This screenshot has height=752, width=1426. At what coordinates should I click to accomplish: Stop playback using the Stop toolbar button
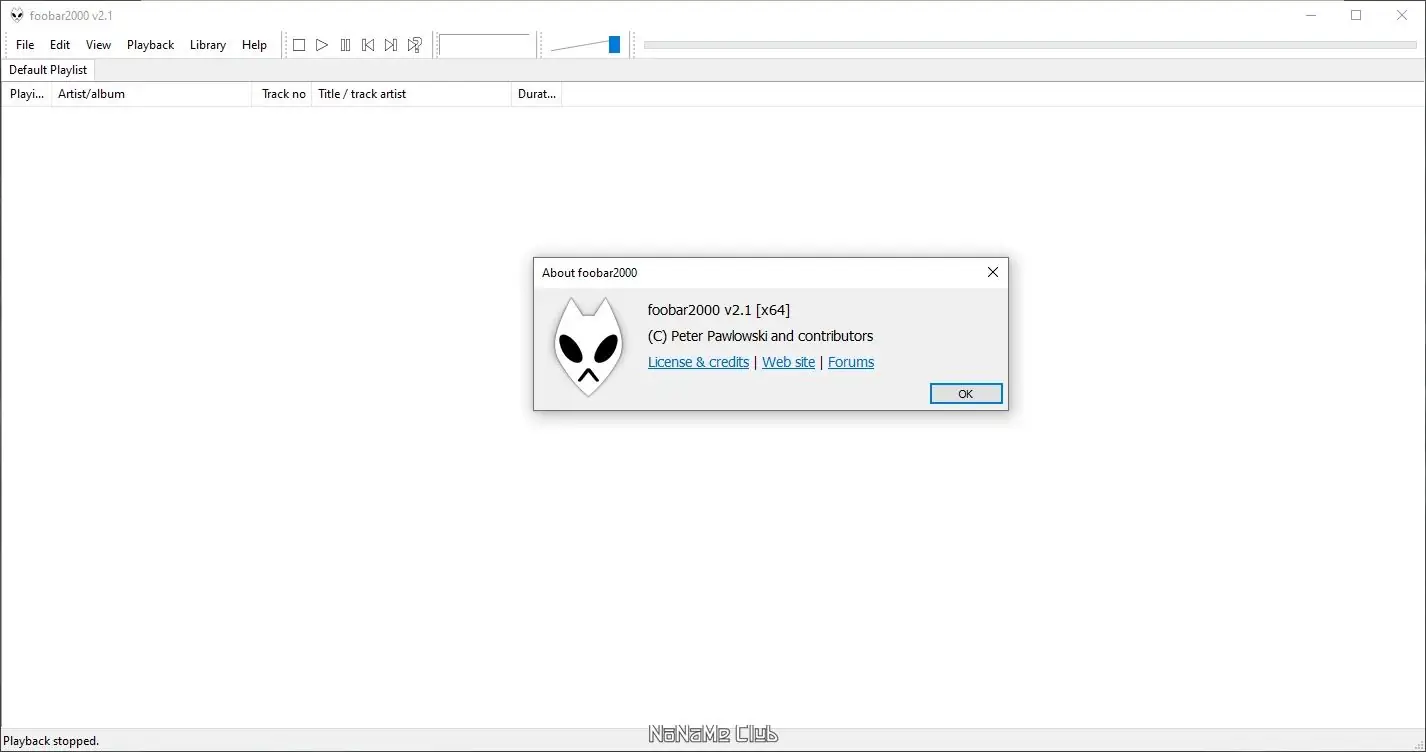pyautogui.click(x=298, y=45)
